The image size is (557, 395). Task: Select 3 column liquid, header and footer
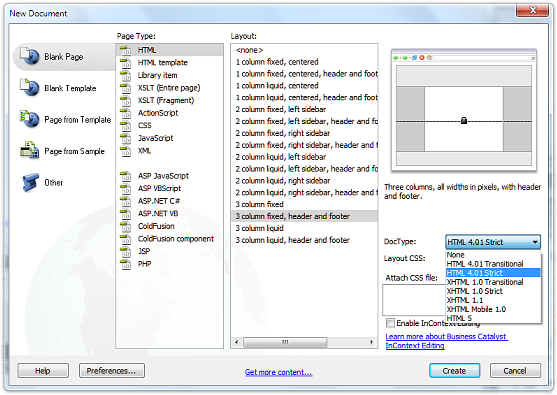pyautogui.click(x=304, y=240)
